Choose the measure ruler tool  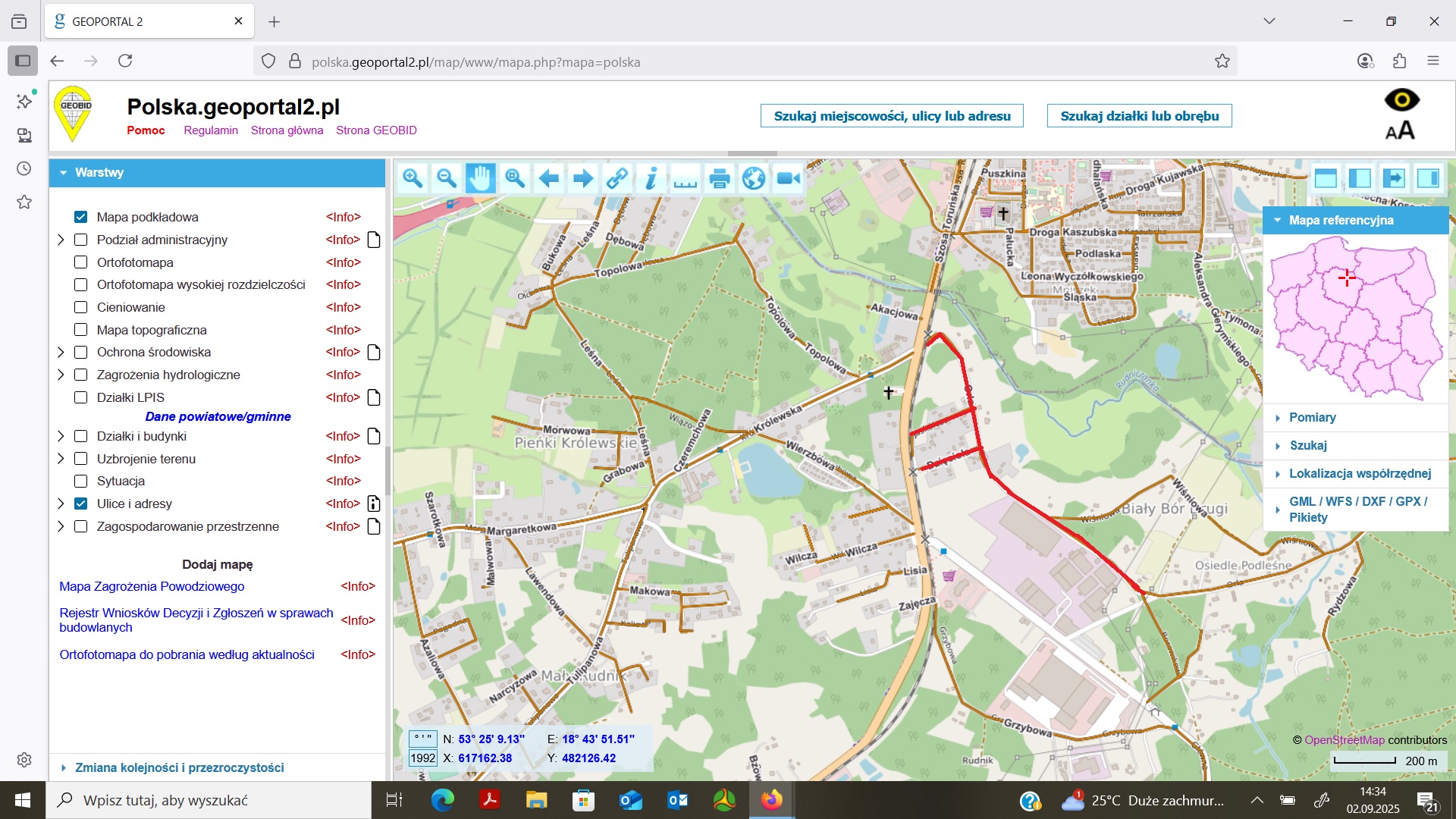coord(686,178)
